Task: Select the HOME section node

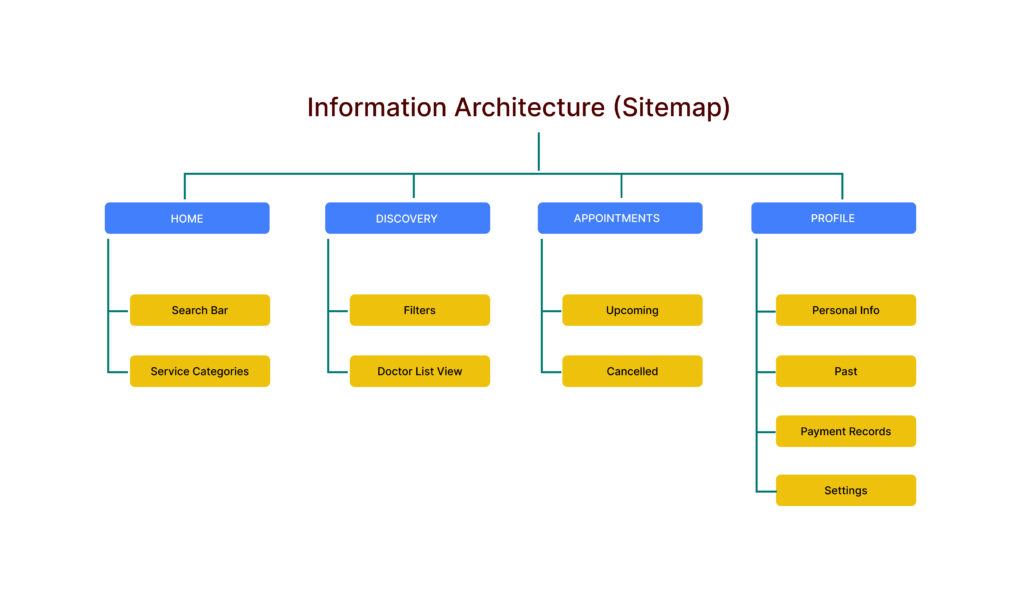Action: pyautogui.click(x=187, y=218)
